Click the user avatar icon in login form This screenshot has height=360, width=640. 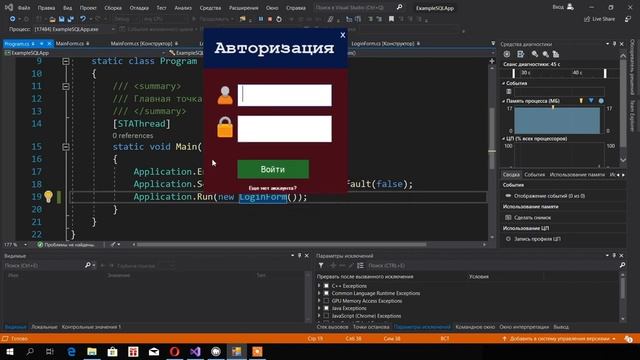[x=225, y=96]
